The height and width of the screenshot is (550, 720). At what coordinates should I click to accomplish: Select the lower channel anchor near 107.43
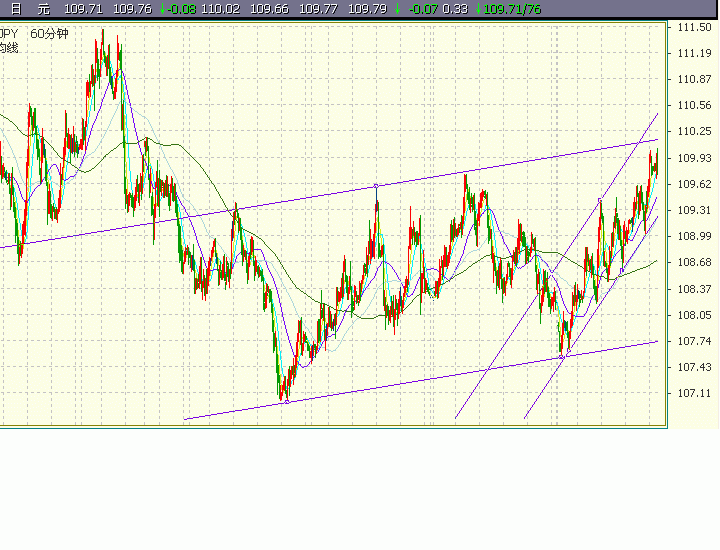tap(562, 357)
